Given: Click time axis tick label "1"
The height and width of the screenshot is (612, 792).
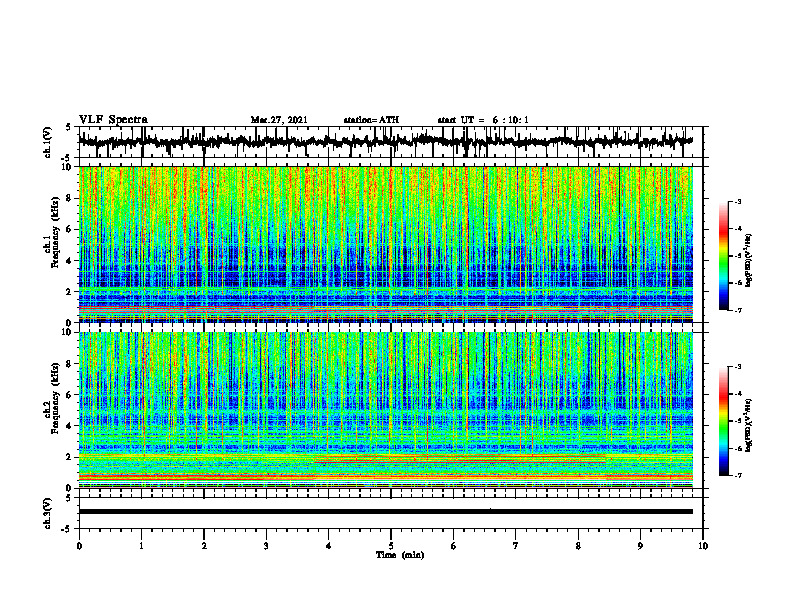Looking at the screenshot, I should pos(141,546).
